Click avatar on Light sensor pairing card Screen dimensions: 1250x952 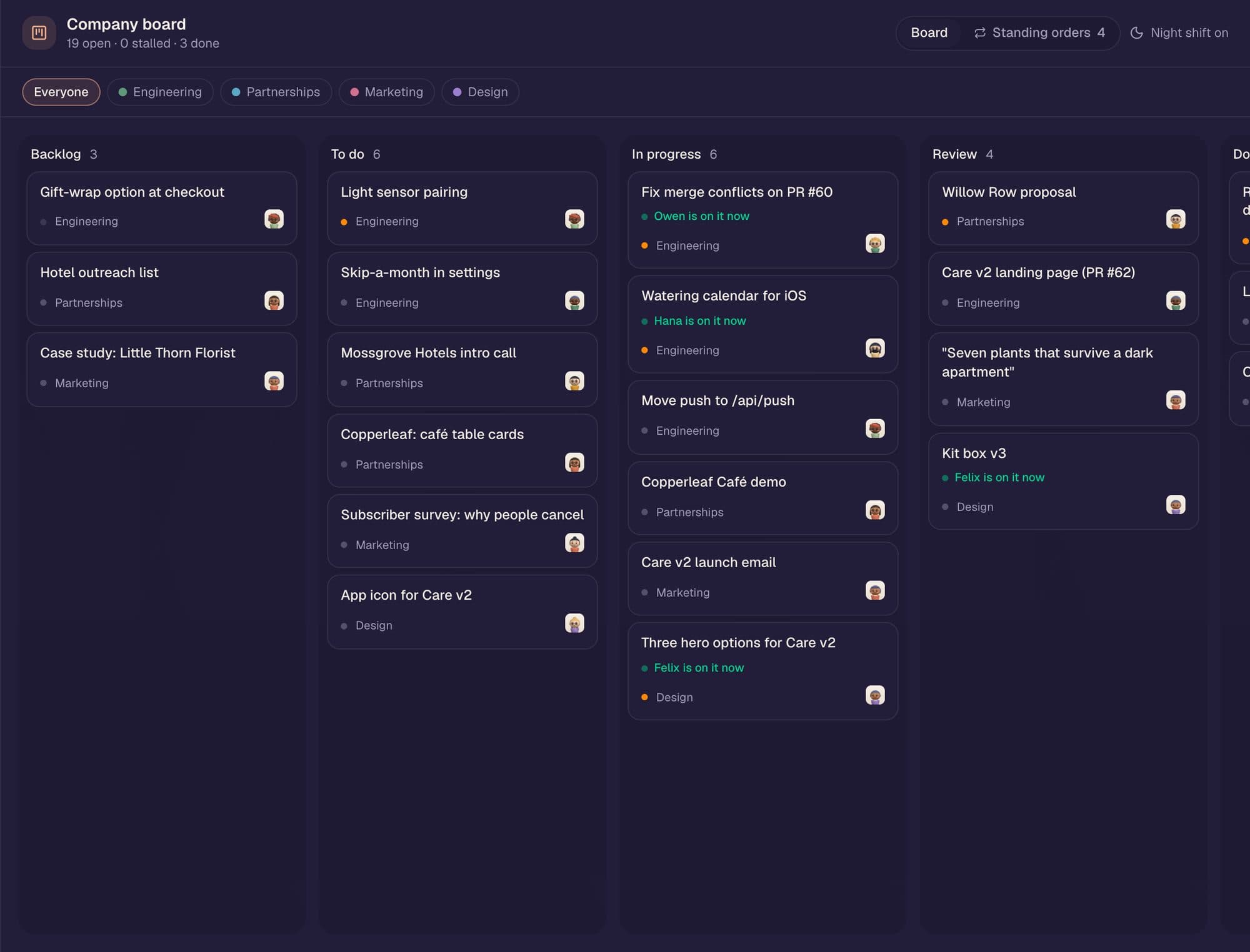click(x=574, y=219)
